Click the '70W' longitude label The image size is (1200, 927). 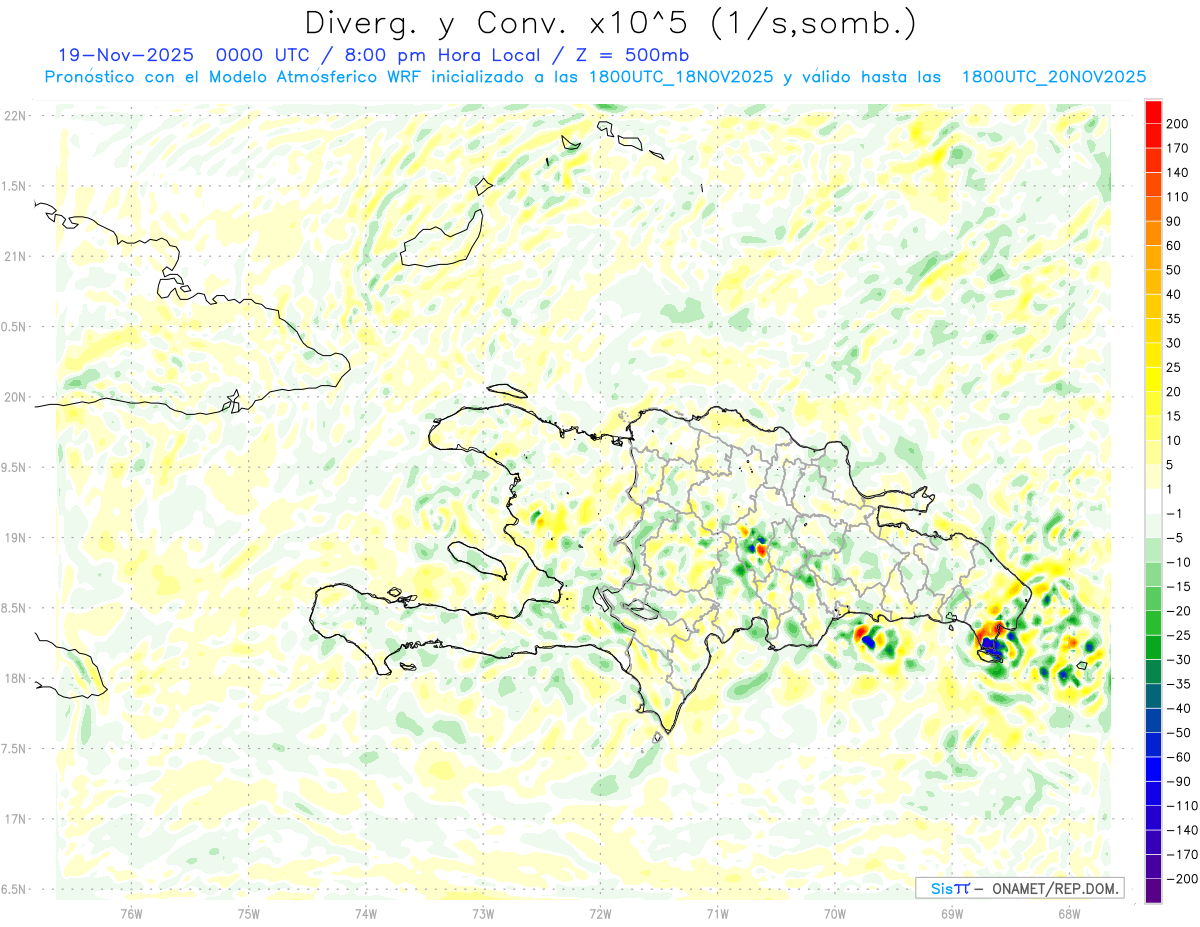(x=835, y=913)
